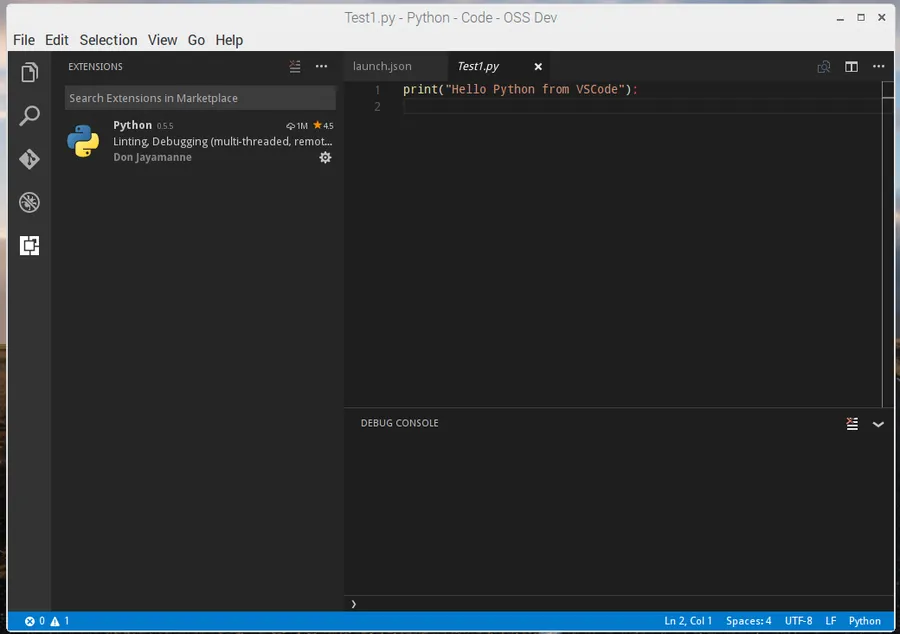Open the Search view in activity bar
Screen dimensions: 900x634
click(29, 115)
